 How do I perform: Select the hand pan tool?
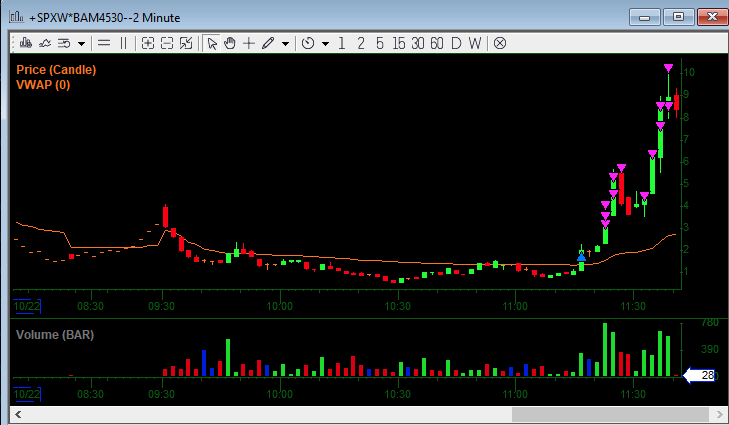pyautogui.click(x=230, y=43)
